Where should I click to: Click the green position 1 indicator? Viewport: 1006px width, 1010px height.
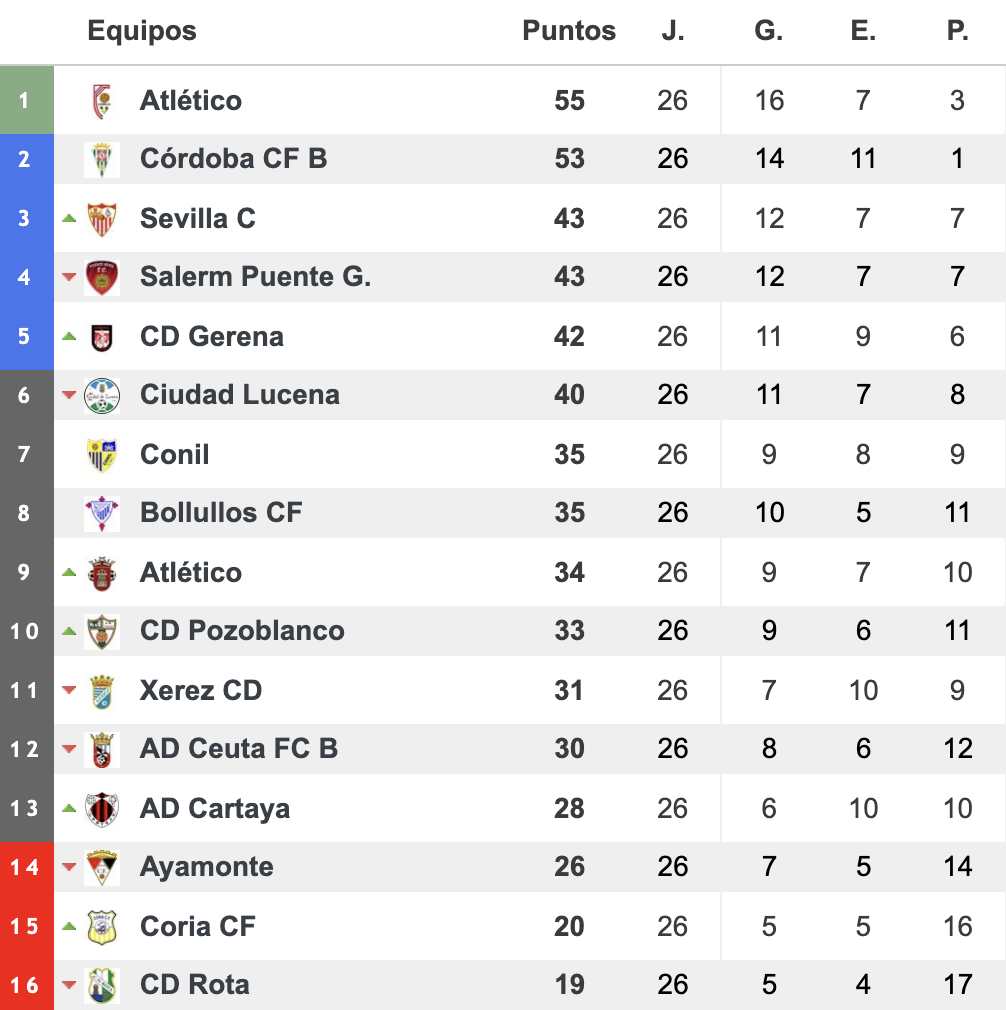(26, 100)
